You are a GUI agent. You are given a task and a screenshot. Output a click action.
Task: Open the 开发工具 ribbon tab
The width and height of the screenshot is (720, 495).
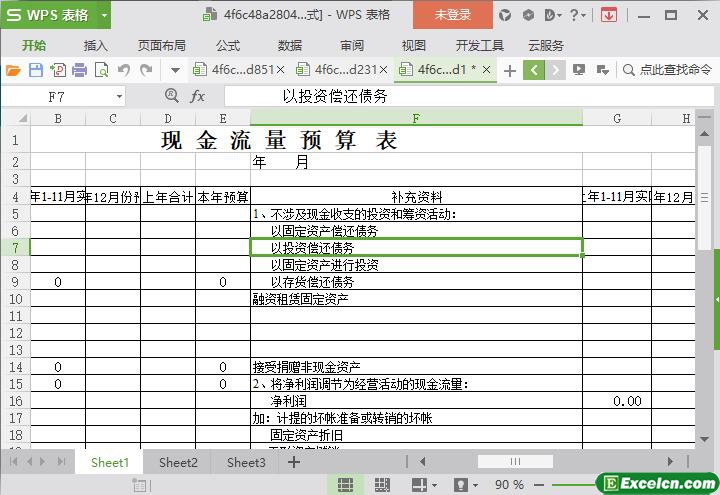click(479, 45)
